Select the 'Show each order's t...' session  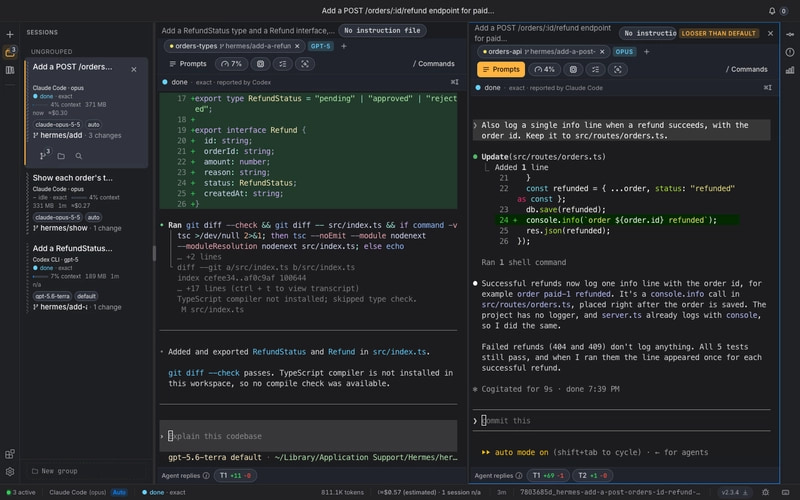(86, 203)
